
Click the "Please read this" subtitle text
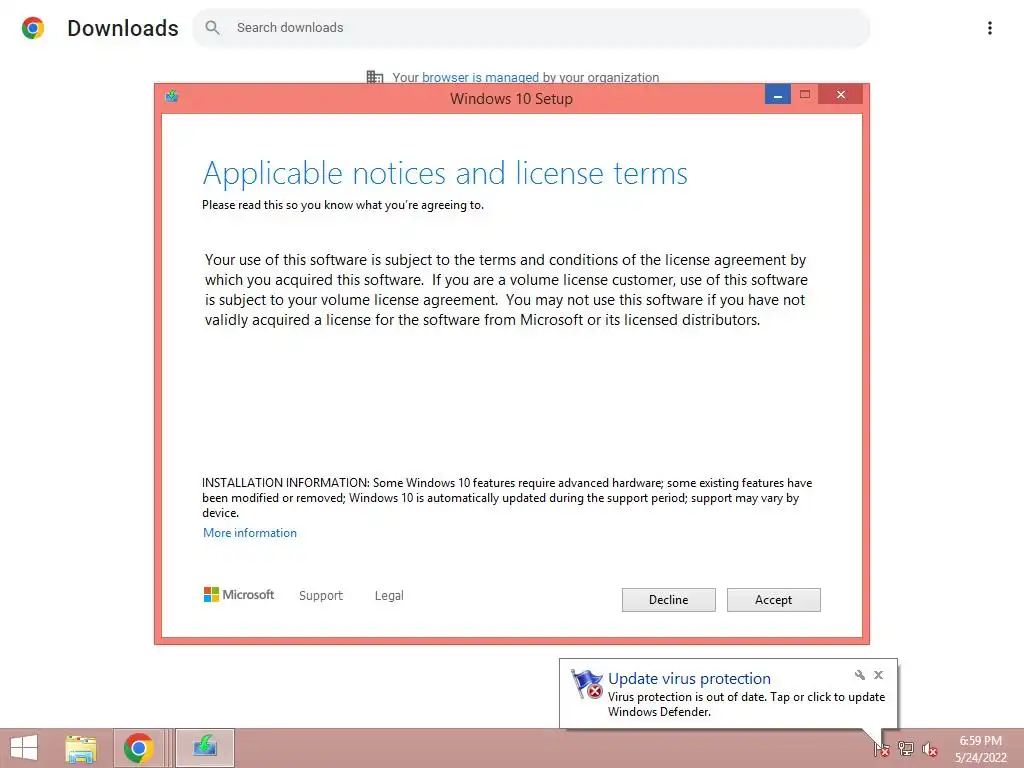coord(343,205)
